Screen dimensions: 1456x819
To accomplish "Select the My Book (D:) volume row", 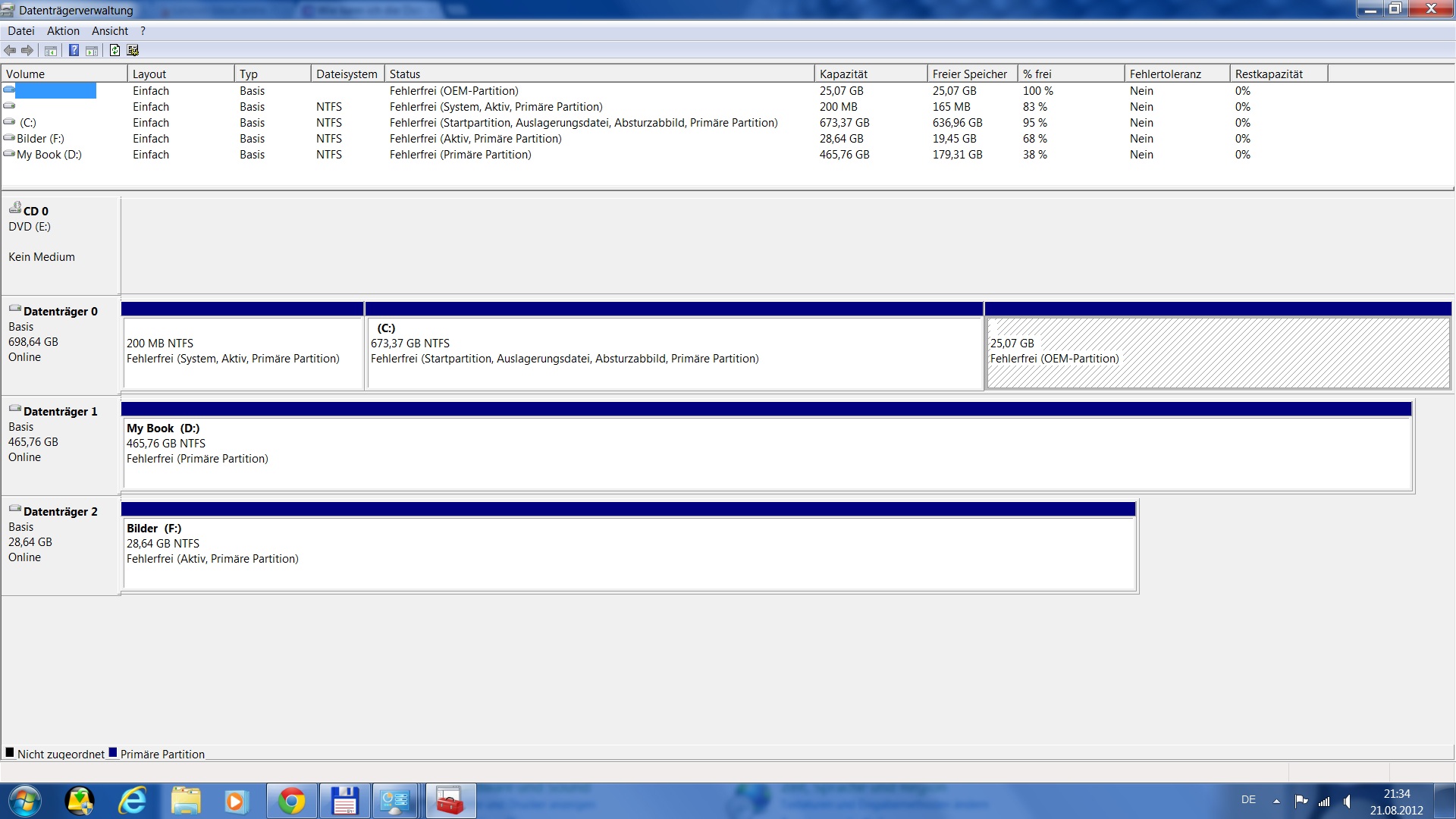I will [49, 155].
